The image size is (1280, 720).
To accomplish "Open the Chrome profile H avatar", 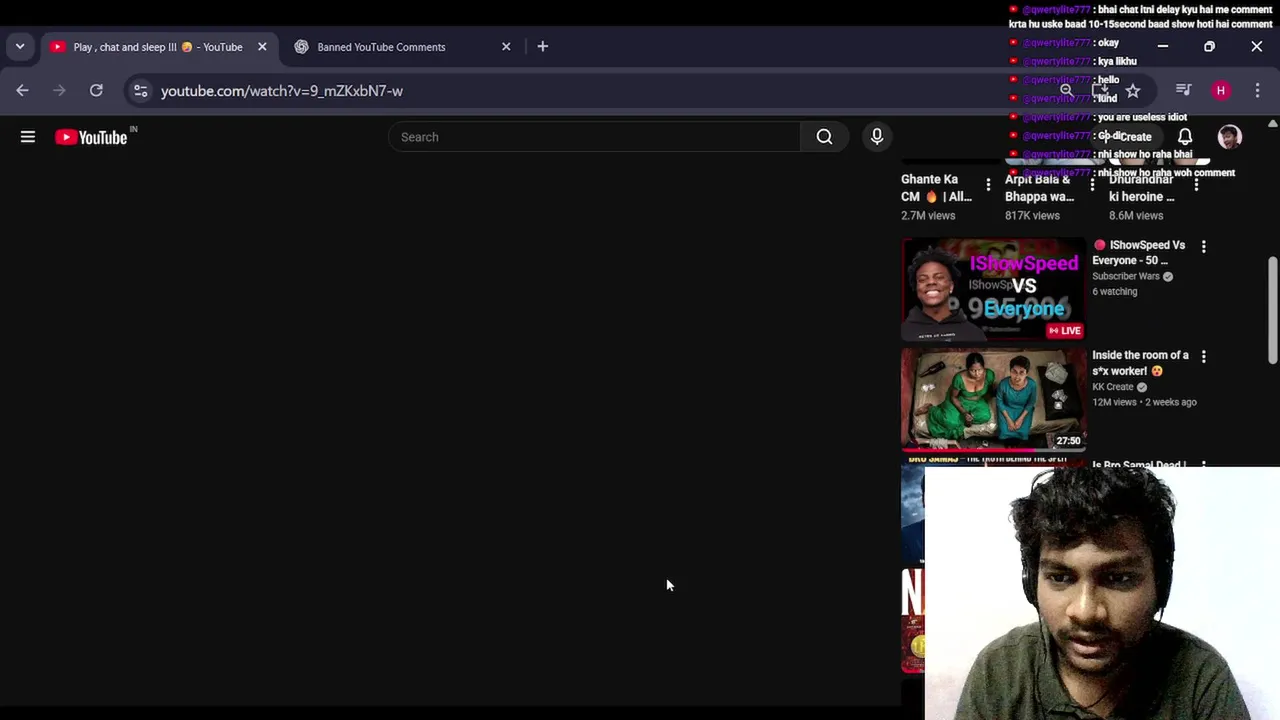I will 1221,91.
